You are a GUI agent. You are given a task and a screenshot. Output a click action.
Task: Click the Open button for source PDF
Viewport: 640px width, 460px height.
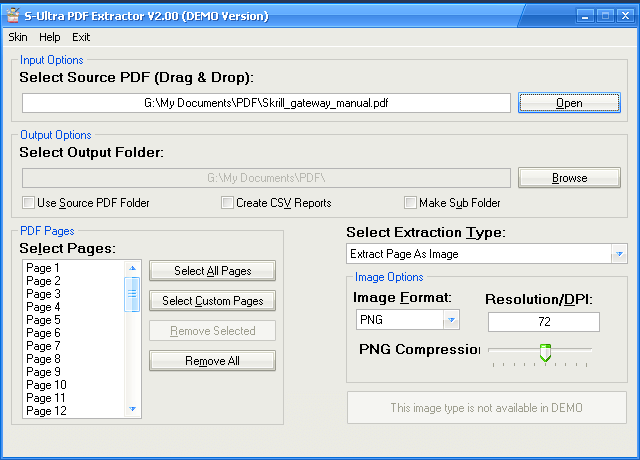(569, 103)
